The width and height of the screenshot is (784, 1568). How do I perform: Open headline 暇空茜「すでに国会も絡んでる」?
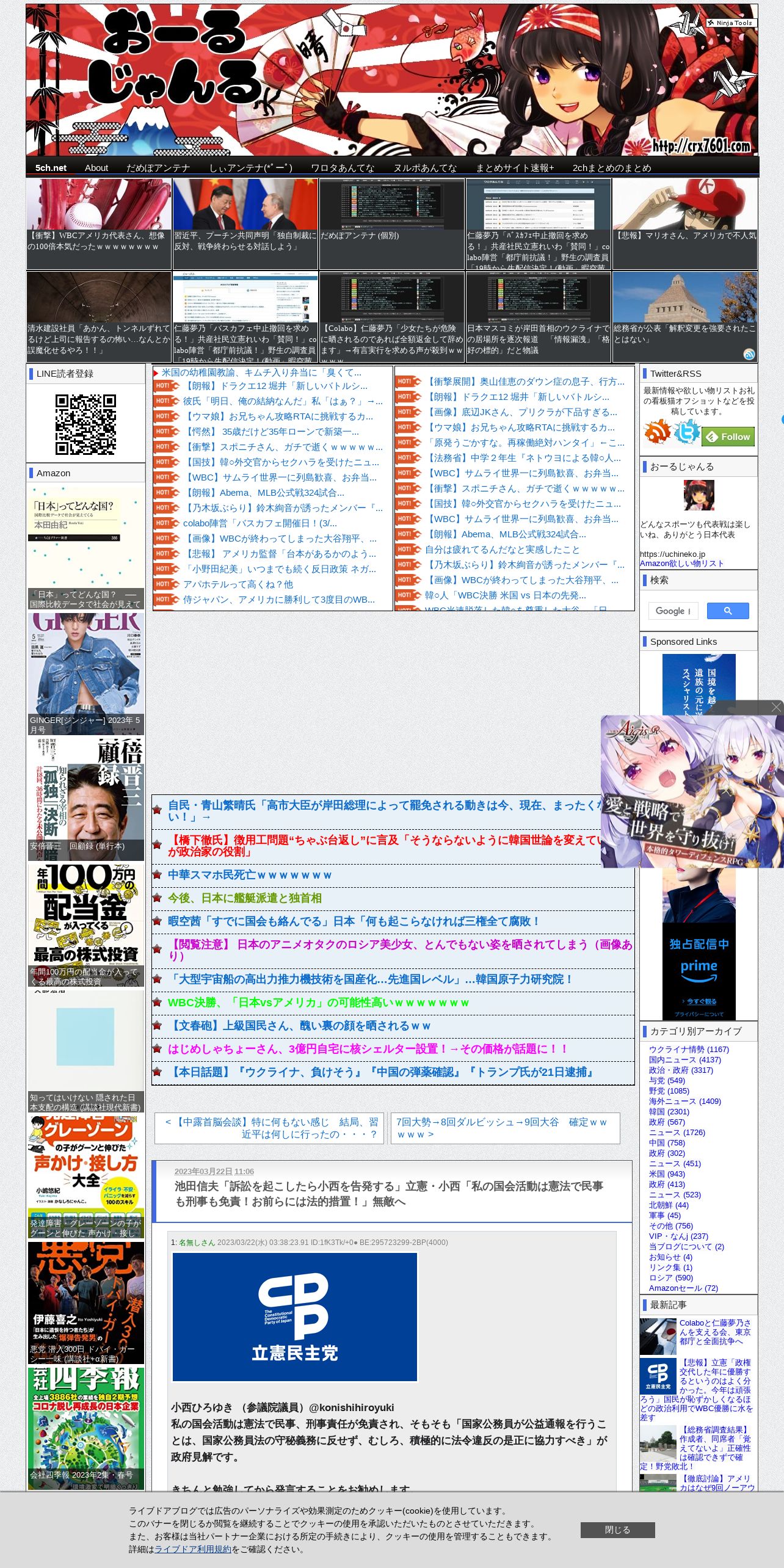[354, 921]
